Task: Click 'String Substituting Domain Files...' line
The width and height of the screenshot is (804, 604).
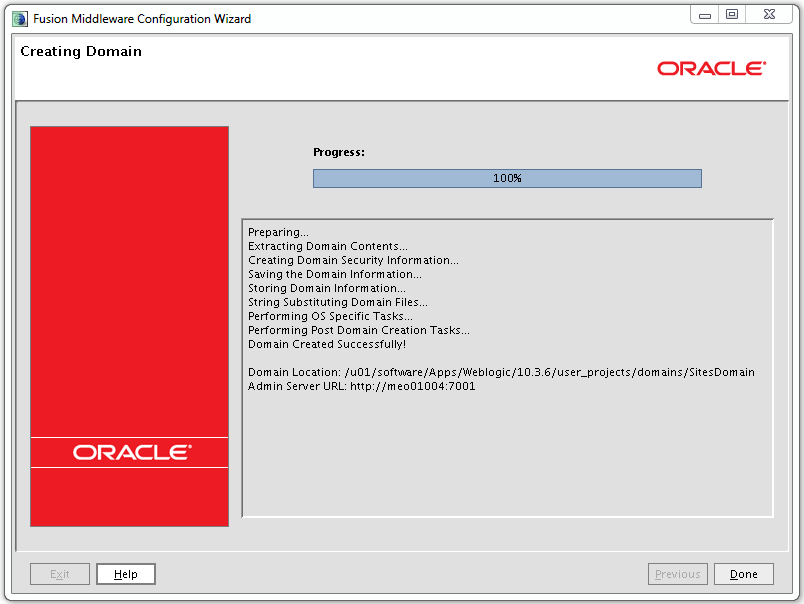Action: pos(337,302)
